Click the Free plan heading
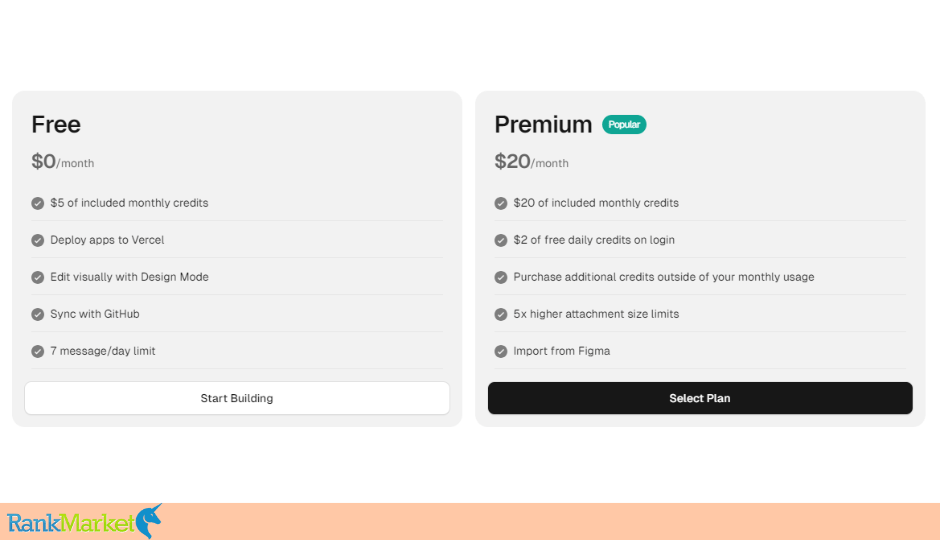This screenshot has height=540, width=940. tap(56, 125)
